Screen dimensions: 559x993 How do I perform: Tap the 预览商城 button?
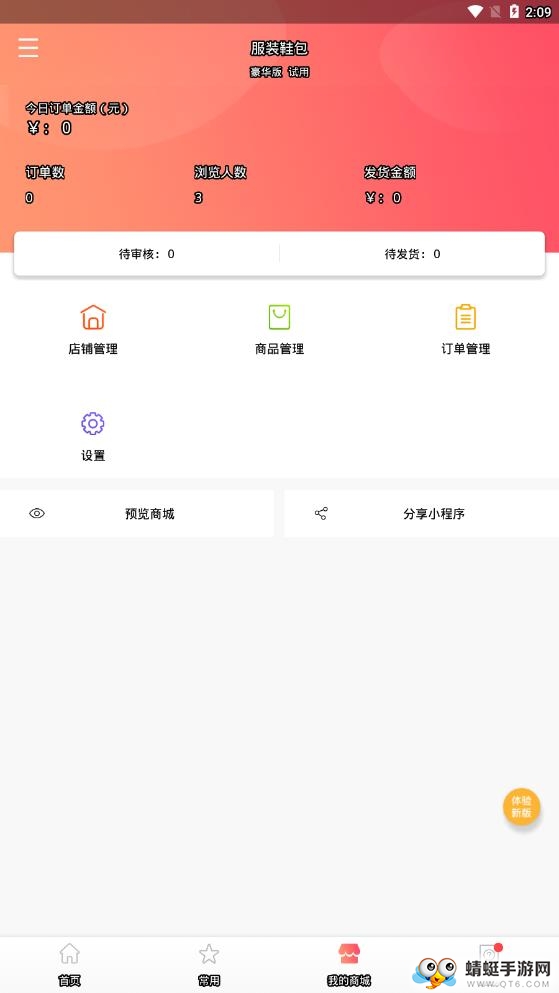tap(137, 513)
